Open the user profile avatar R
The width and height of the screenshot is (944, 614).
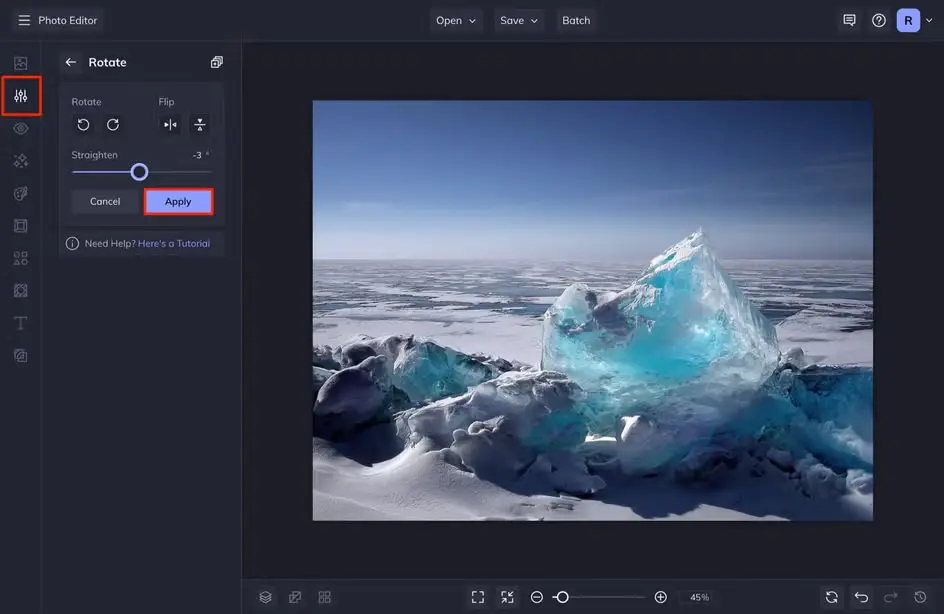click(x=908, y=20)
